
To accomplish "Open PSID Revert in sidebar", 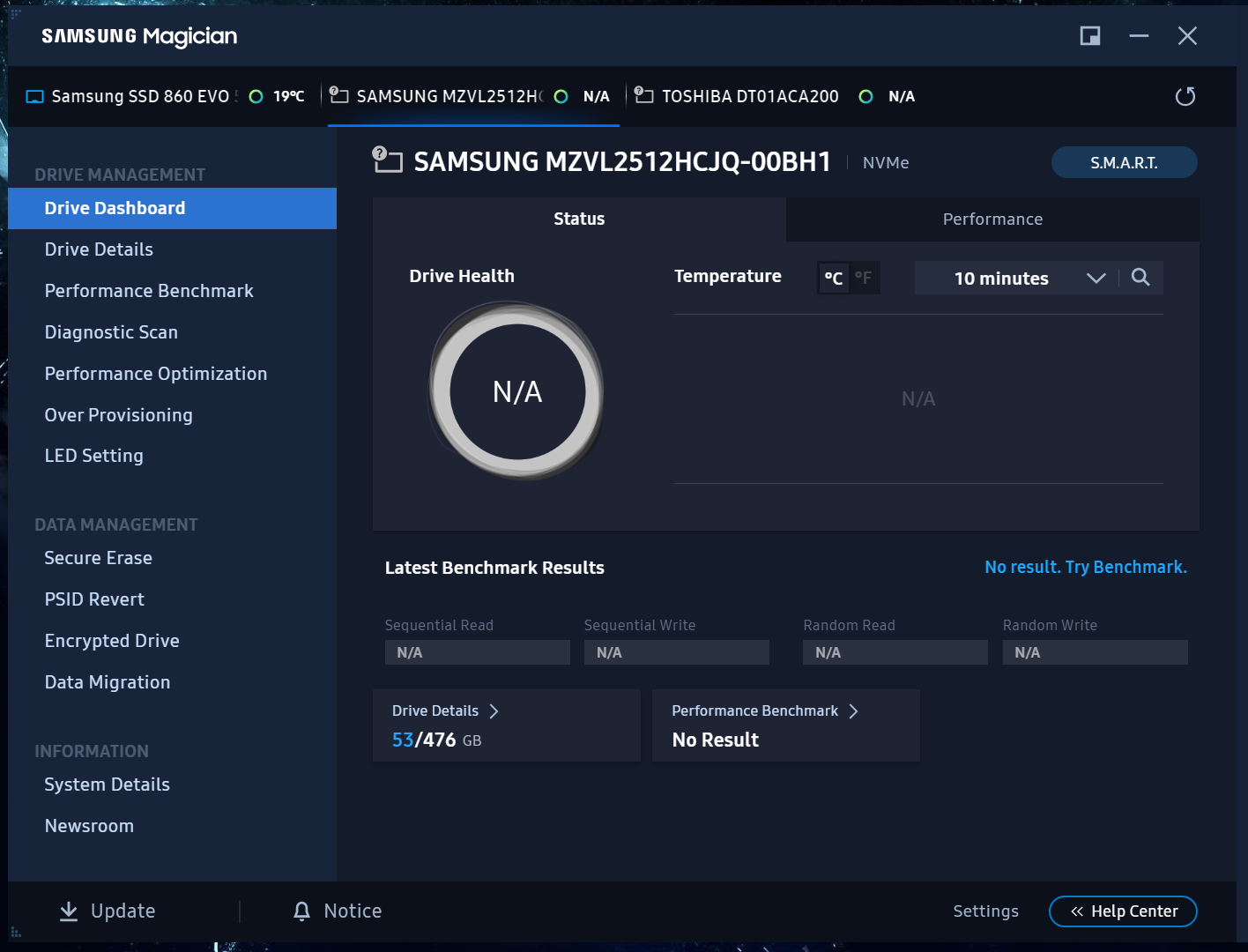I will pyautogui.click(x=173, y=599).
